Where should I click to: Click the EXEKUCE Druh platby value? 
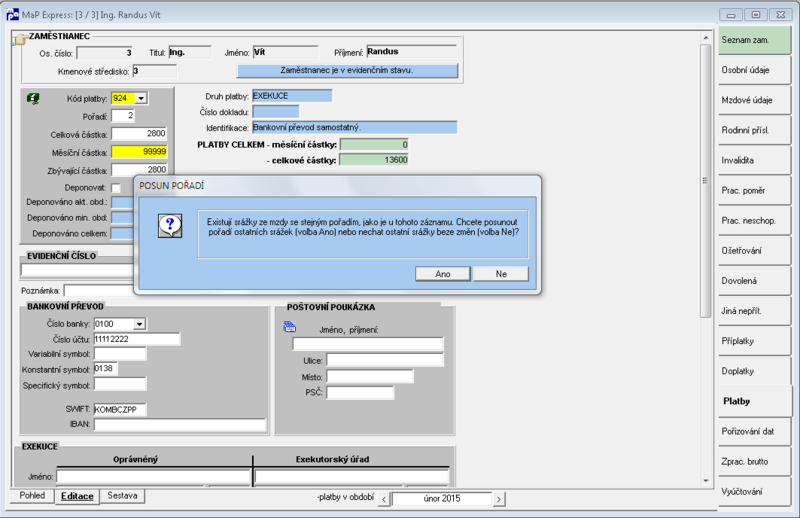tap(292, 96)
